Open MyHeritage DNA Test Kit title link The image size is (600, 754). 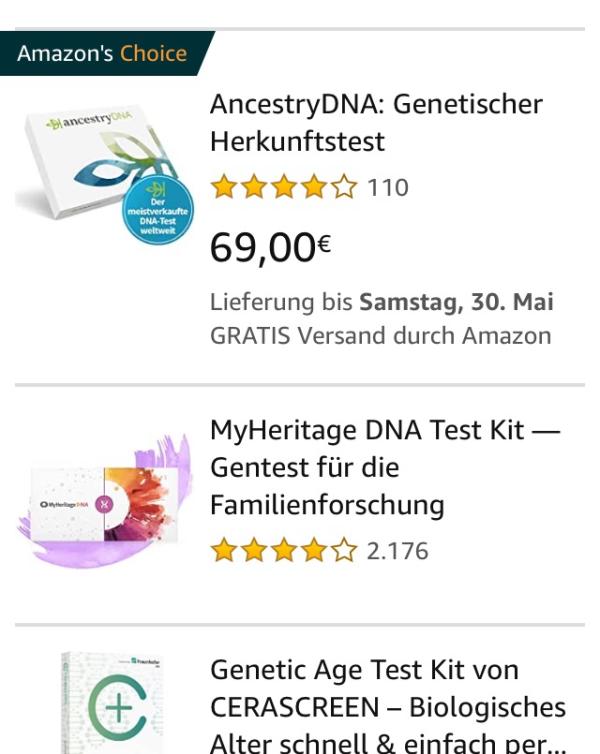[x=384, y=467]
